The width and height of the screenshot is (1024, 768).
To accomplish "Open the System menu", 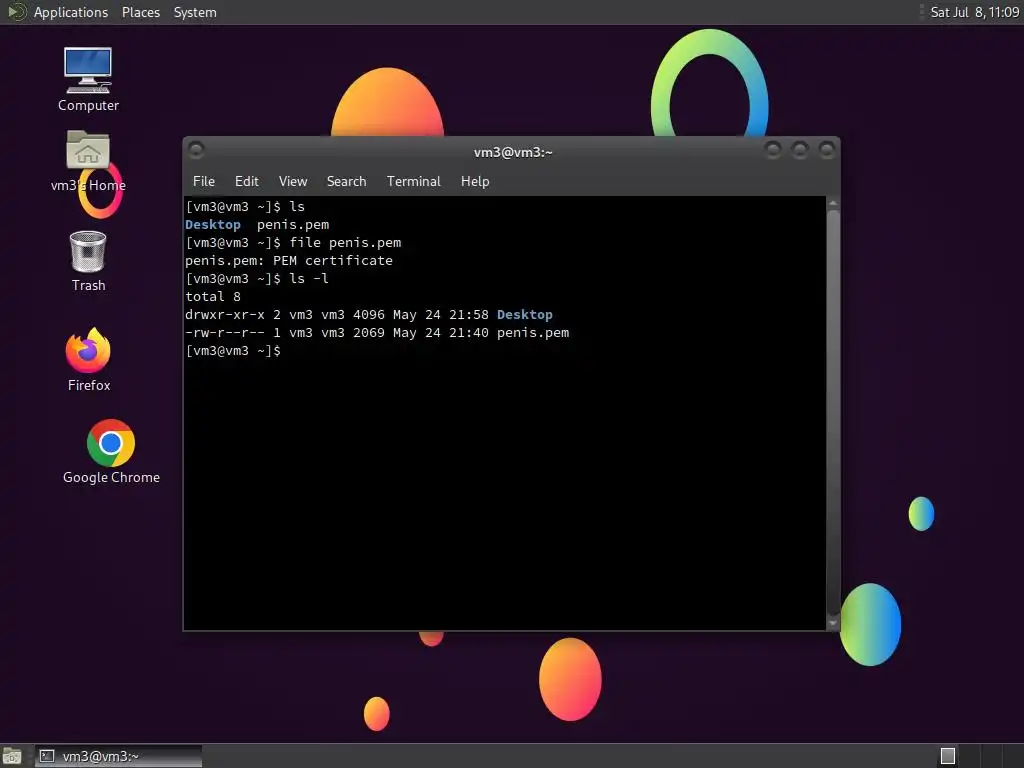I will click(195, 12).
